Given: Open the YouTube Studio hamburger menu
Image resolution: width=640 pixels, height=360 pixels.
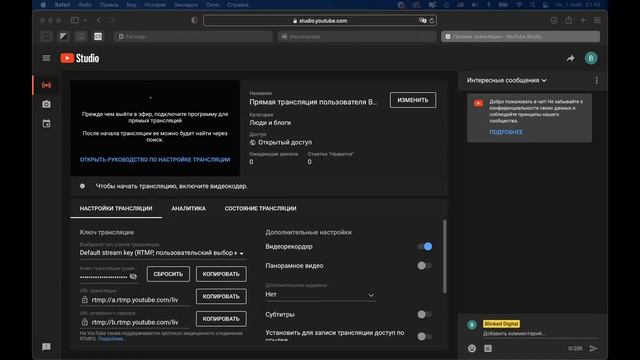Looking at the screenshot, I should (x=47, y=58).
